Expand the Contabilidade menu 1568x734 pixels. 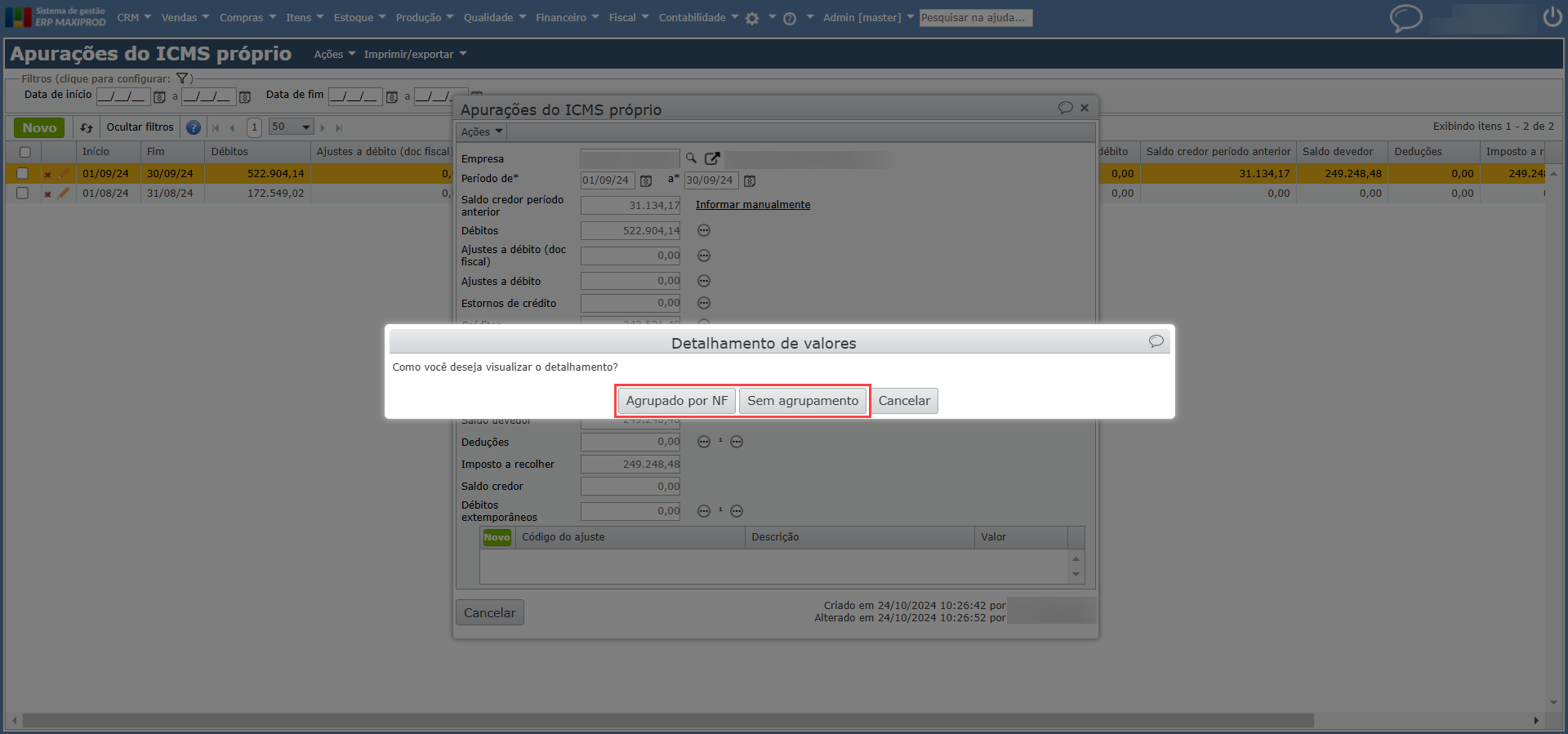coord(698,17)
